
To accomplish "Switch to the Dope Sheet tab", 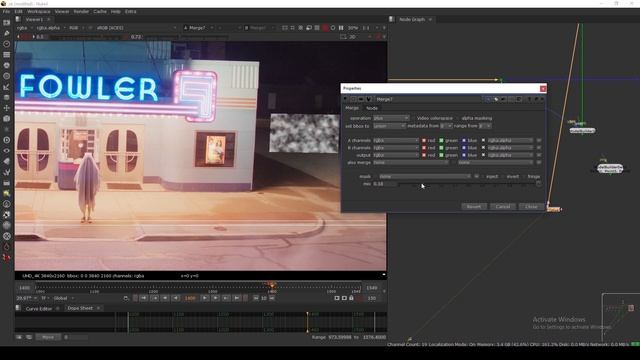I will (x=80, y=308).
